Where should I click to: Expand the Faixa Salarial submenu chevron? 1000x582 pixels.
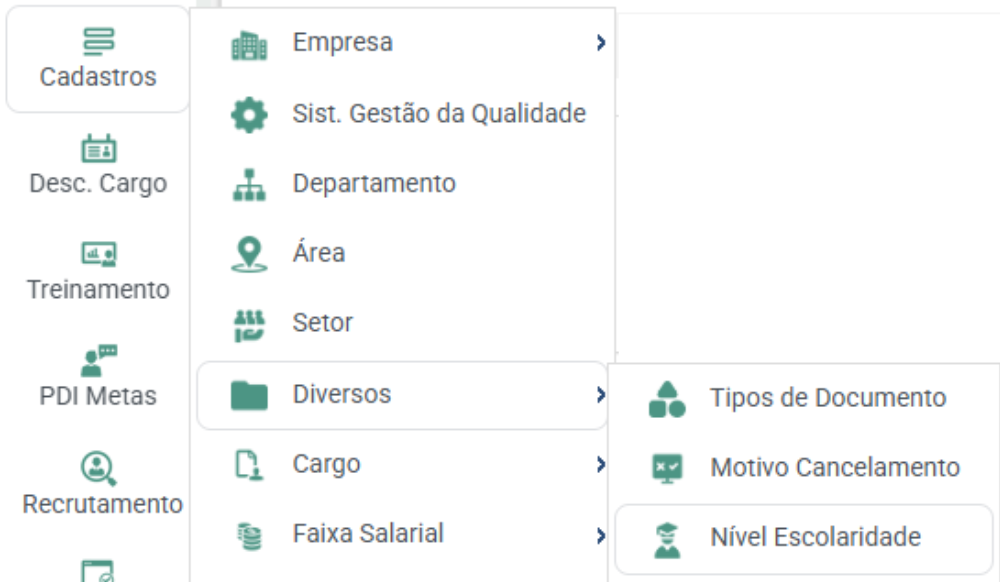tap(600, 535)
